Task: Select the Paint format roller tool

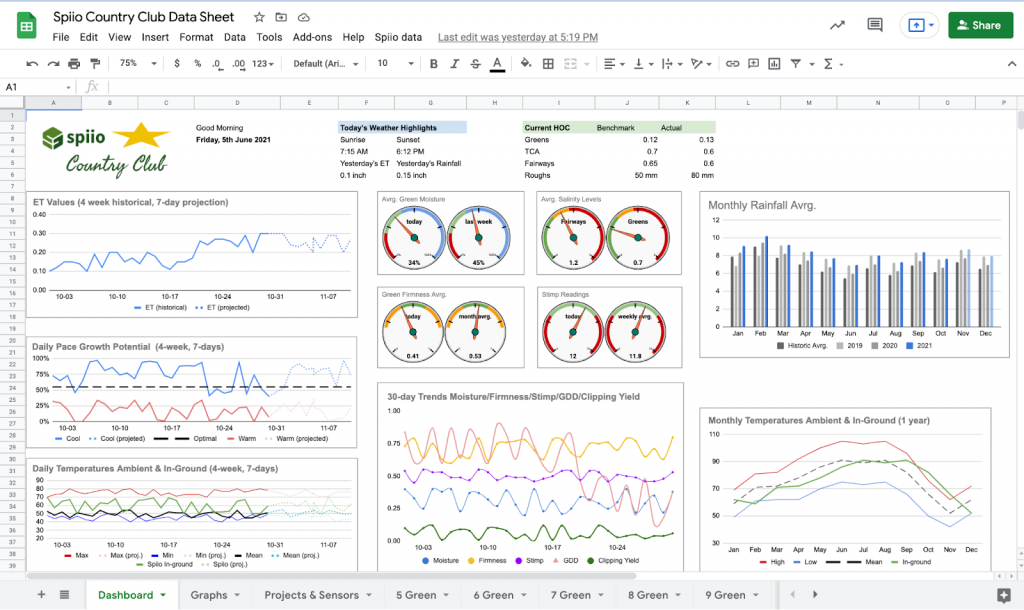Action: (93, 64)
